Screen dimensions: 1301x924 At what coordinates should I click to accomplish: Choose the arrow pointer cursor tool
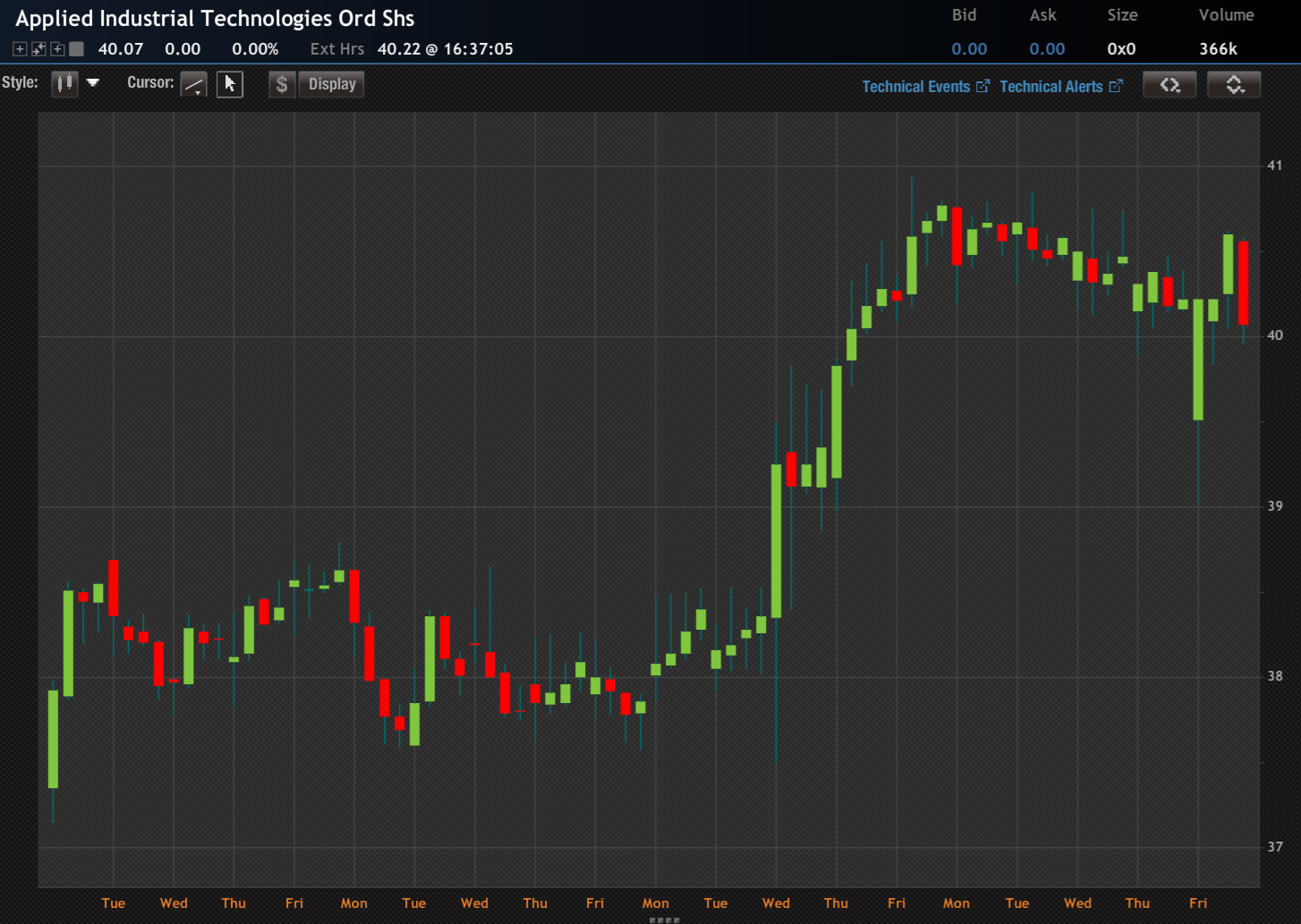pyautogui.click(x=229, y=82)
